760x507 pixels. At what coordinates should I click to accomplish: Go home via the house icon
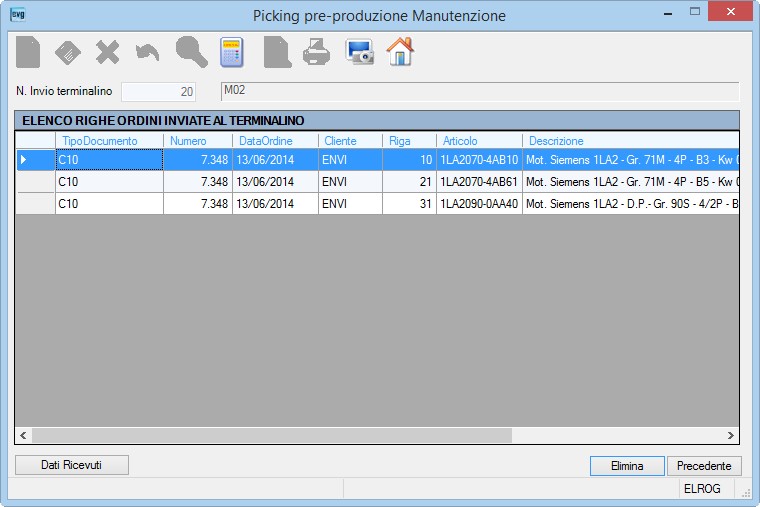[x=400, y=51]
